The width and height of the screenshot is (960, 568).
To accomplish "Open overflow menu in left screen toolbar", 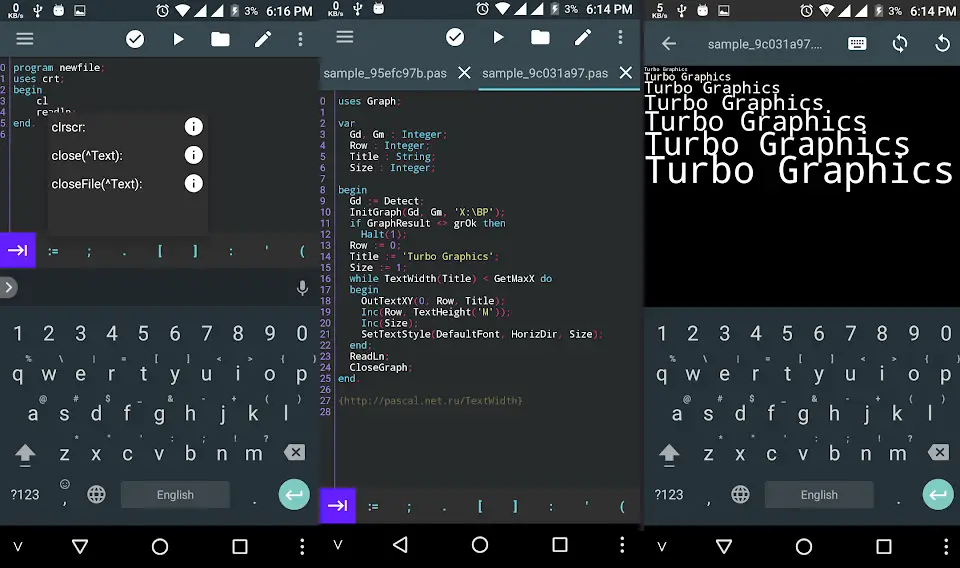I will (x=300, y=39).
